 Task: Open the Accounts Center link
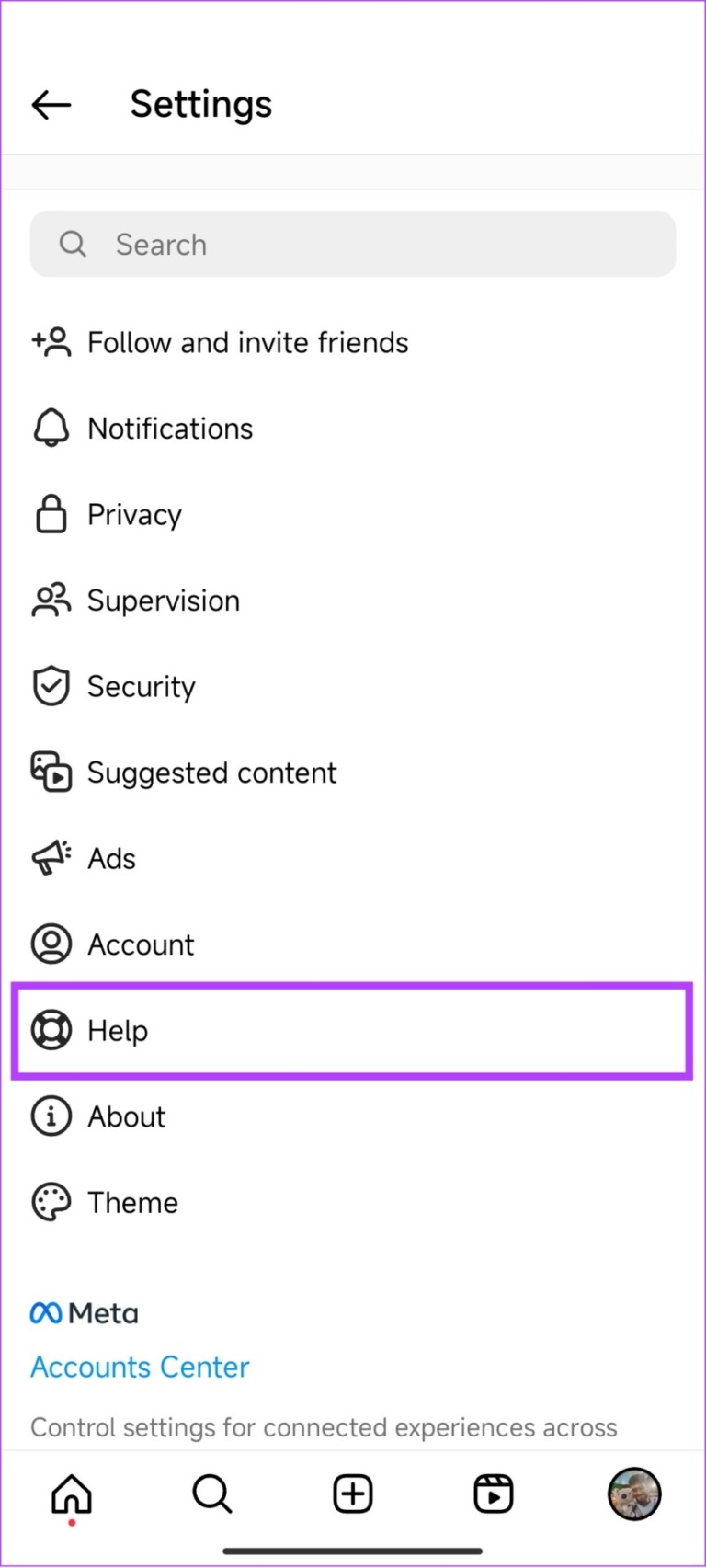coord(139,1367)
